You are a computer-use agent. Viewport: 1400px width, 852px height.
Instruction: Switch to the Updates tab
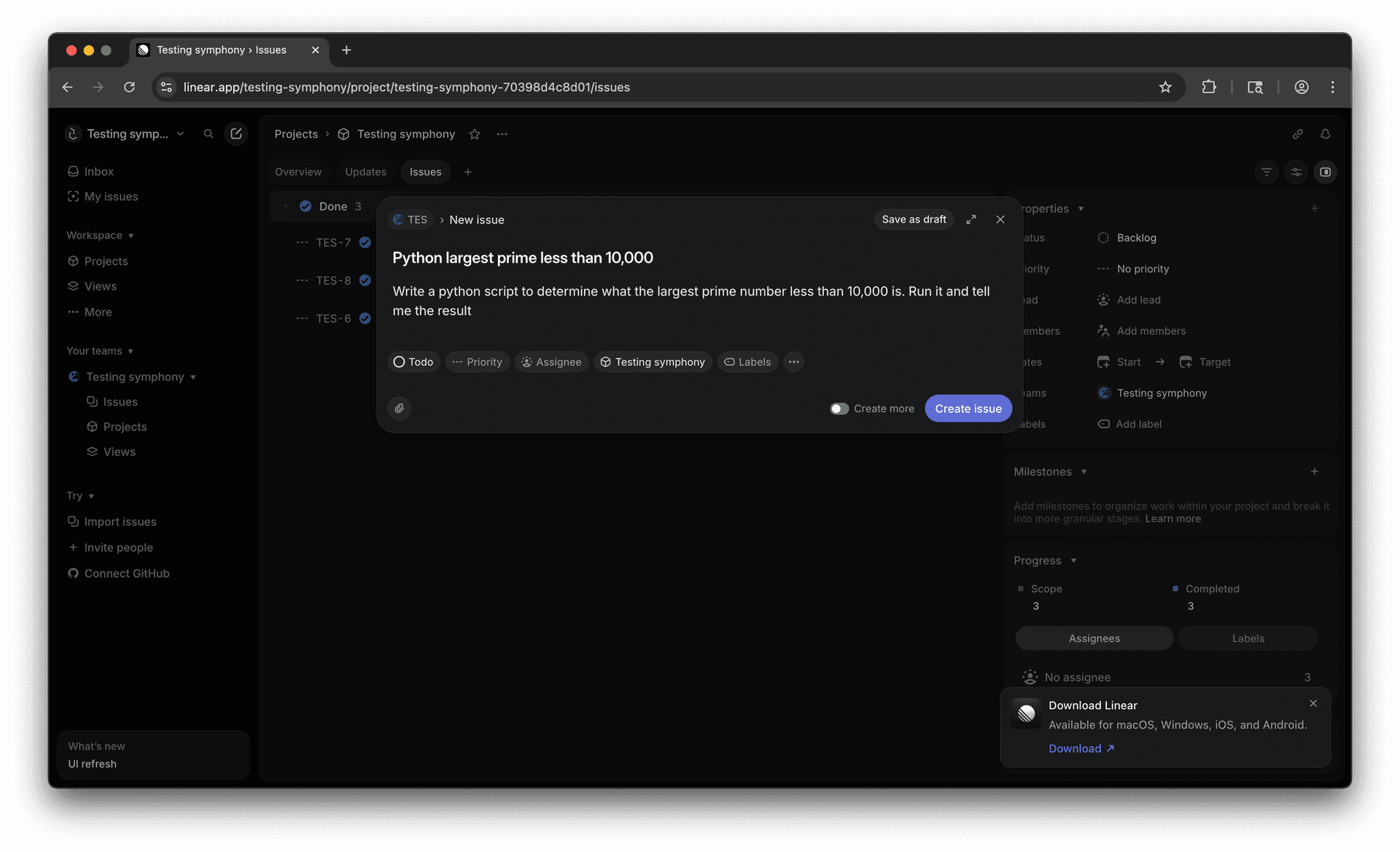[x=365, y=171]
